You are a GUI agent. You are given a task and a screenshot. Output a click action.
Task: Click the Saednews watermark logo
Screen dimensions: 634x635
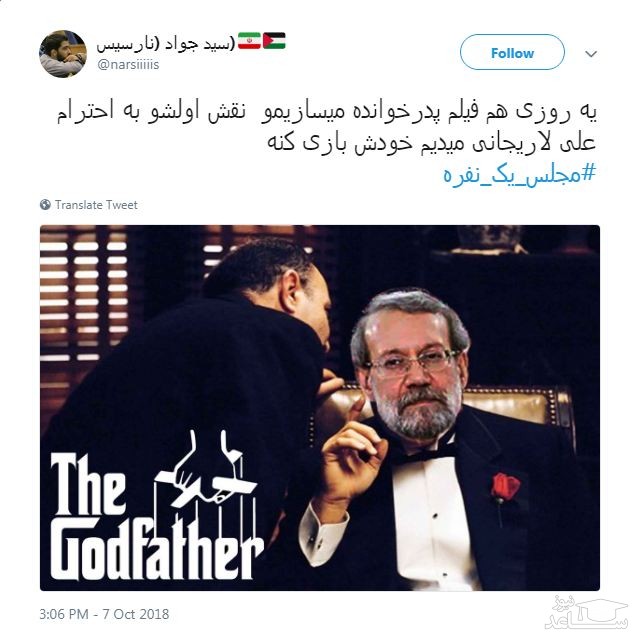click(586, 612)
